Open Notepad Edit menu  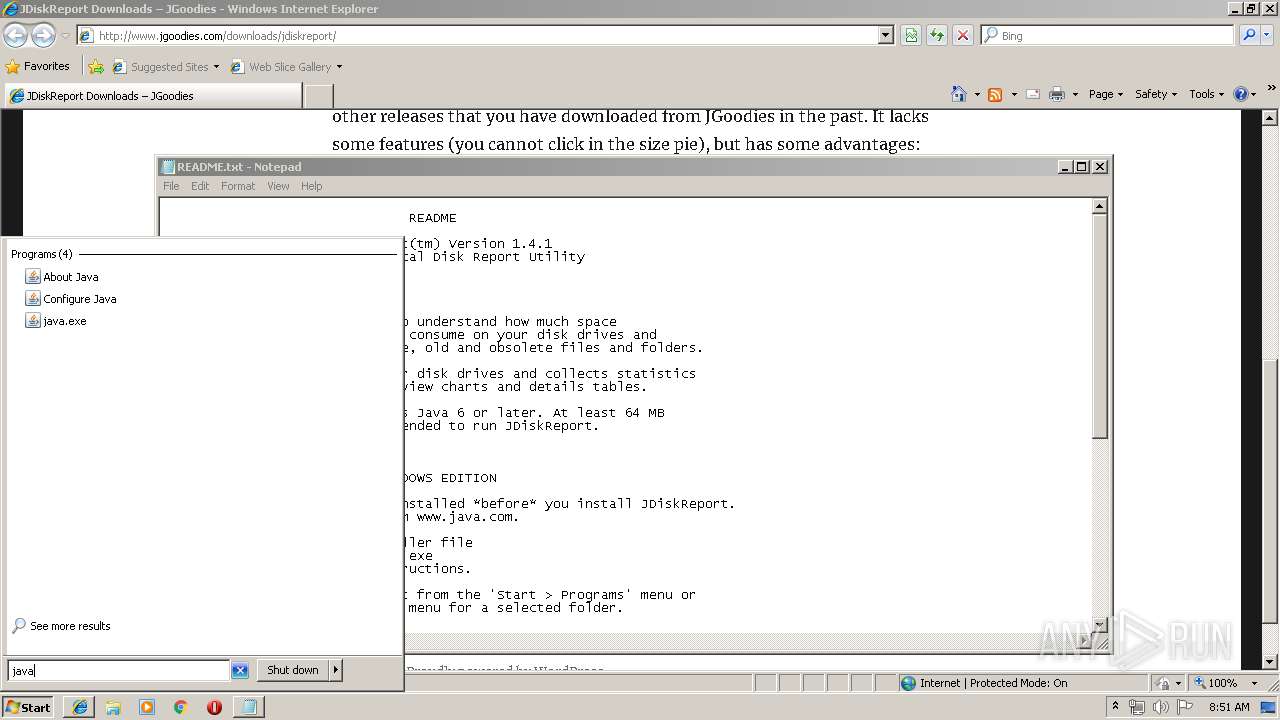pos(200,186)
